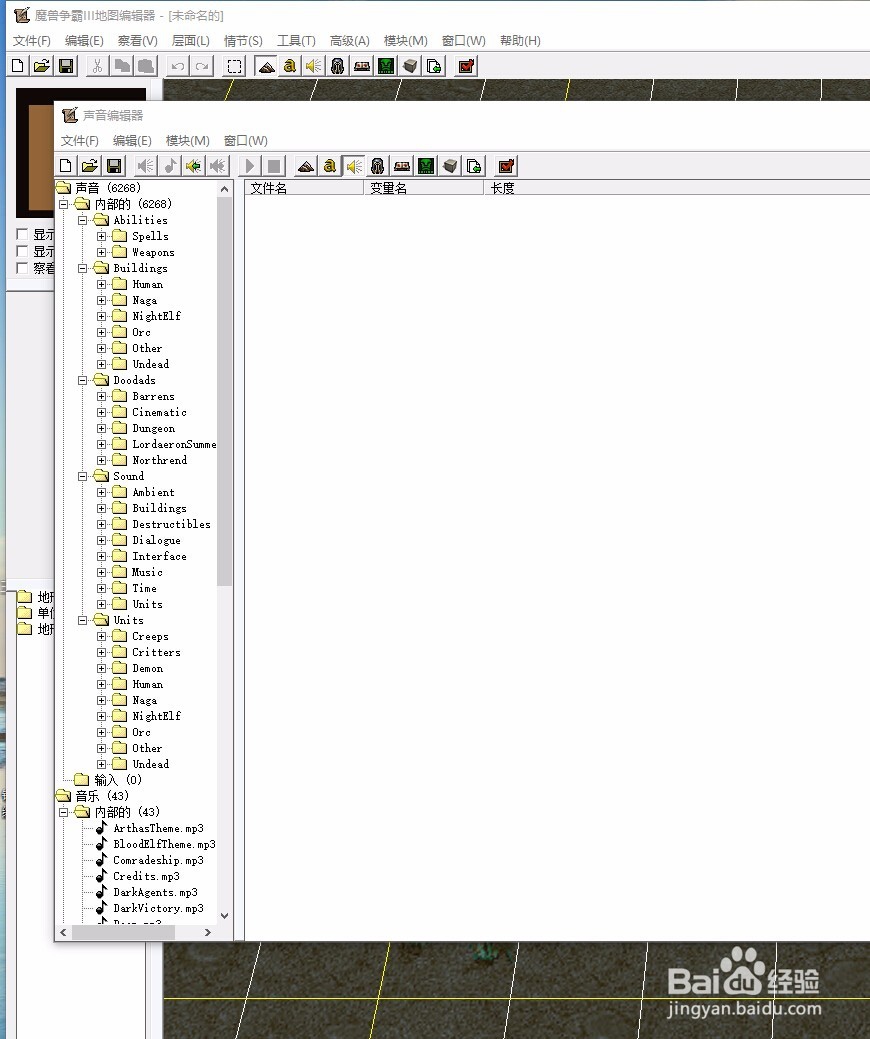Expand the Spells folder
This screenshot has height=1039, width=870.
[101, 236]
